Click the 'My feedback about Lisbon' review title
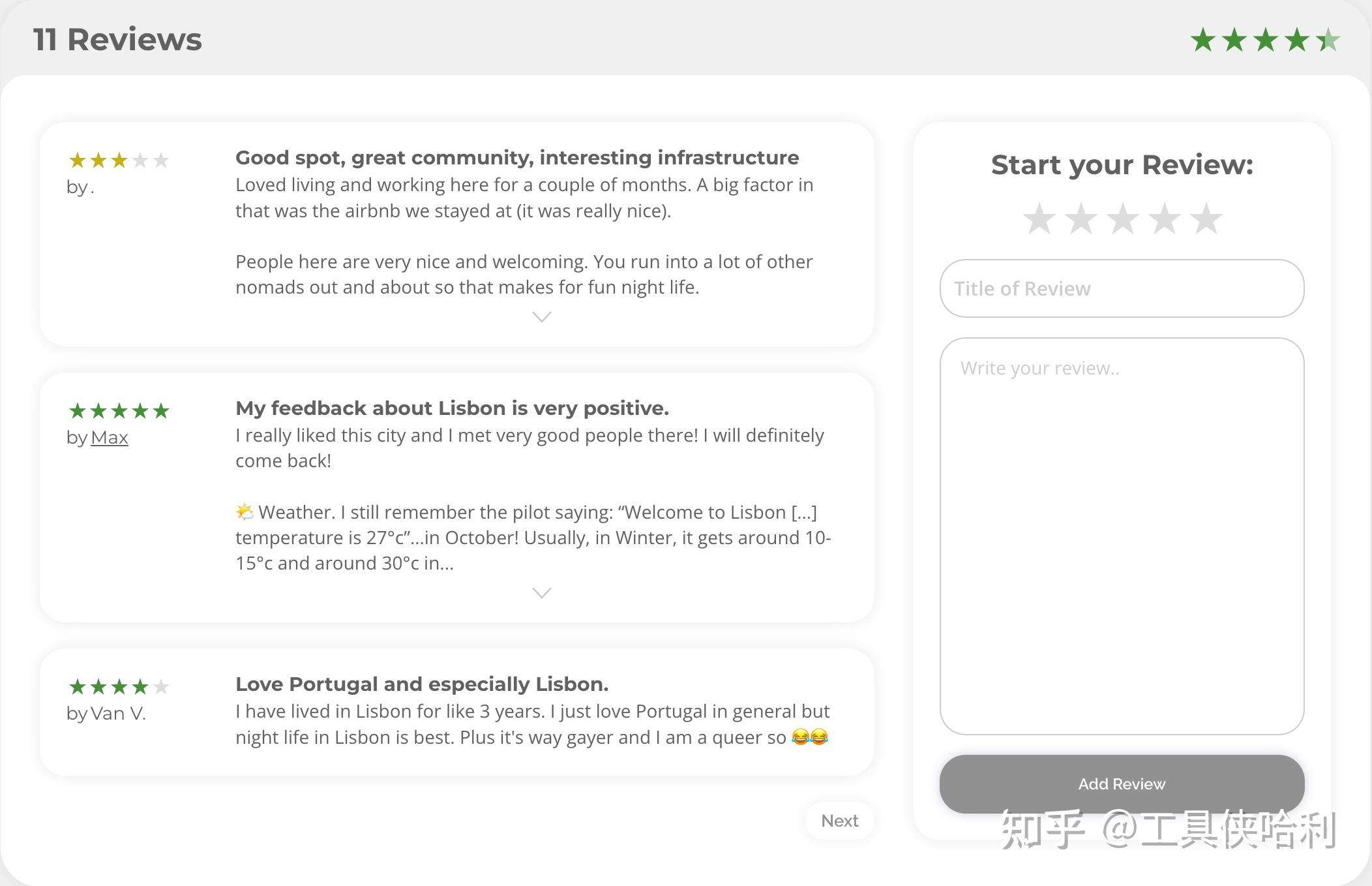 click(452, 408)
